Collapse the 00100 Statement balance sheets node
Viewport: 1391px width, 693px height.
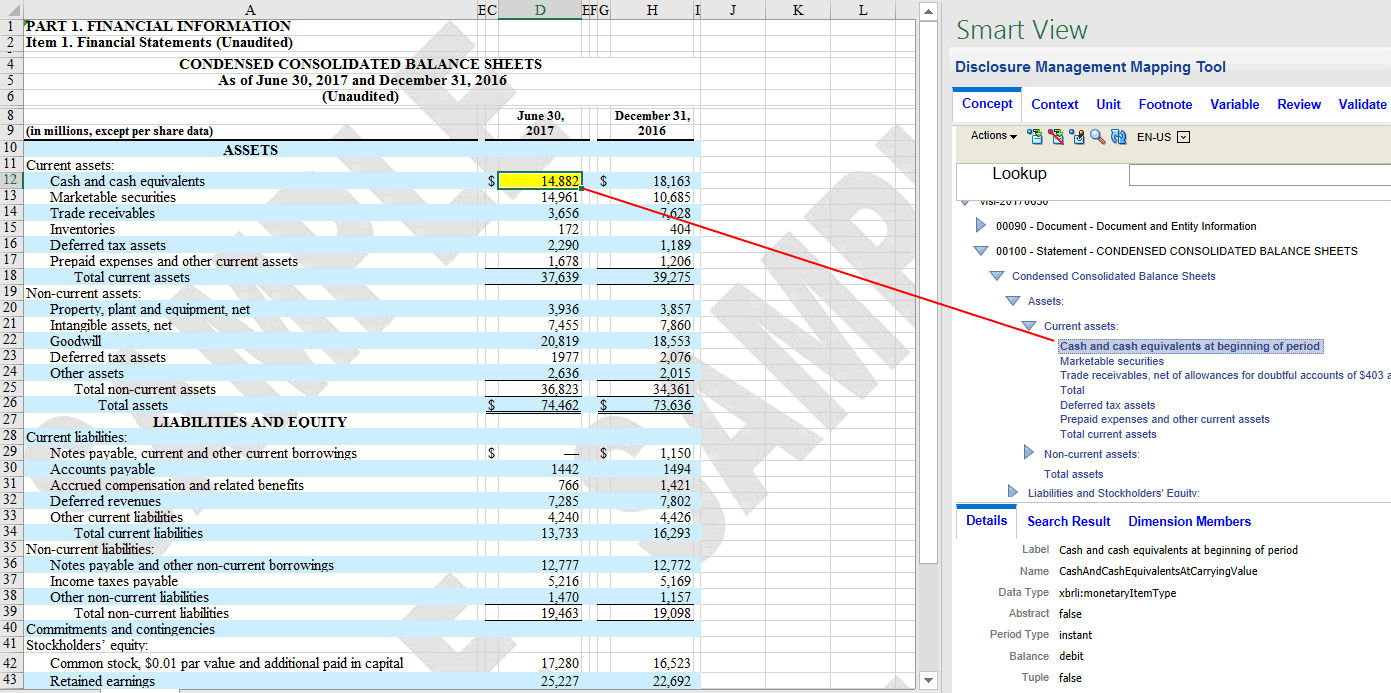click(982, 251)
